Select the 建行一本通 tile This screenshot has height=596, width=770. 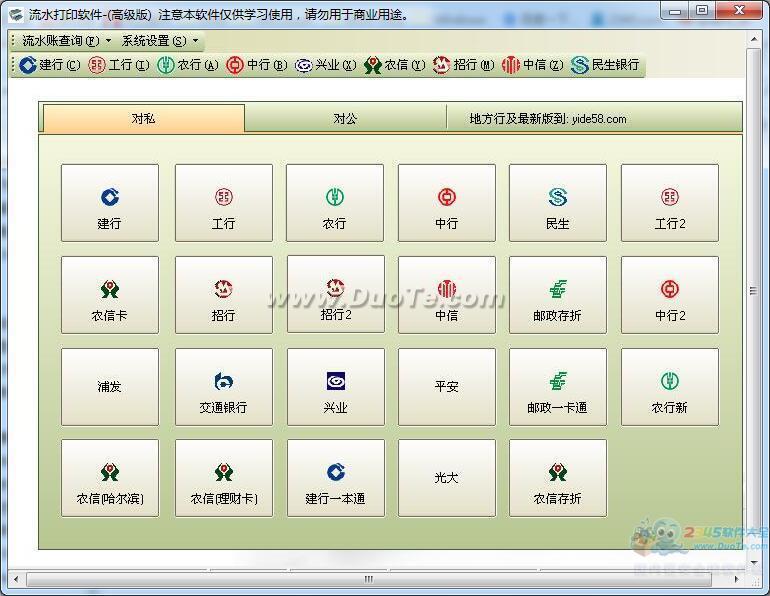[335, 478]
